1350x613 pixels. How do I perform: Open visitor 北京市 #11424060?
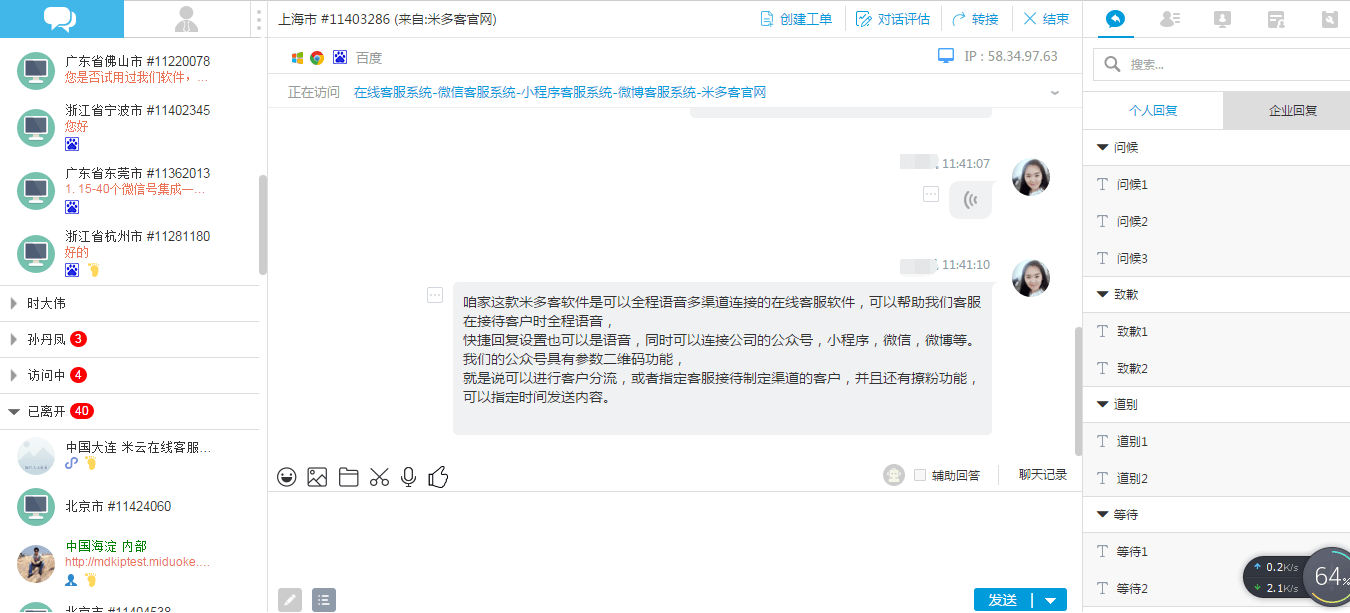click(x=129, y=506)
